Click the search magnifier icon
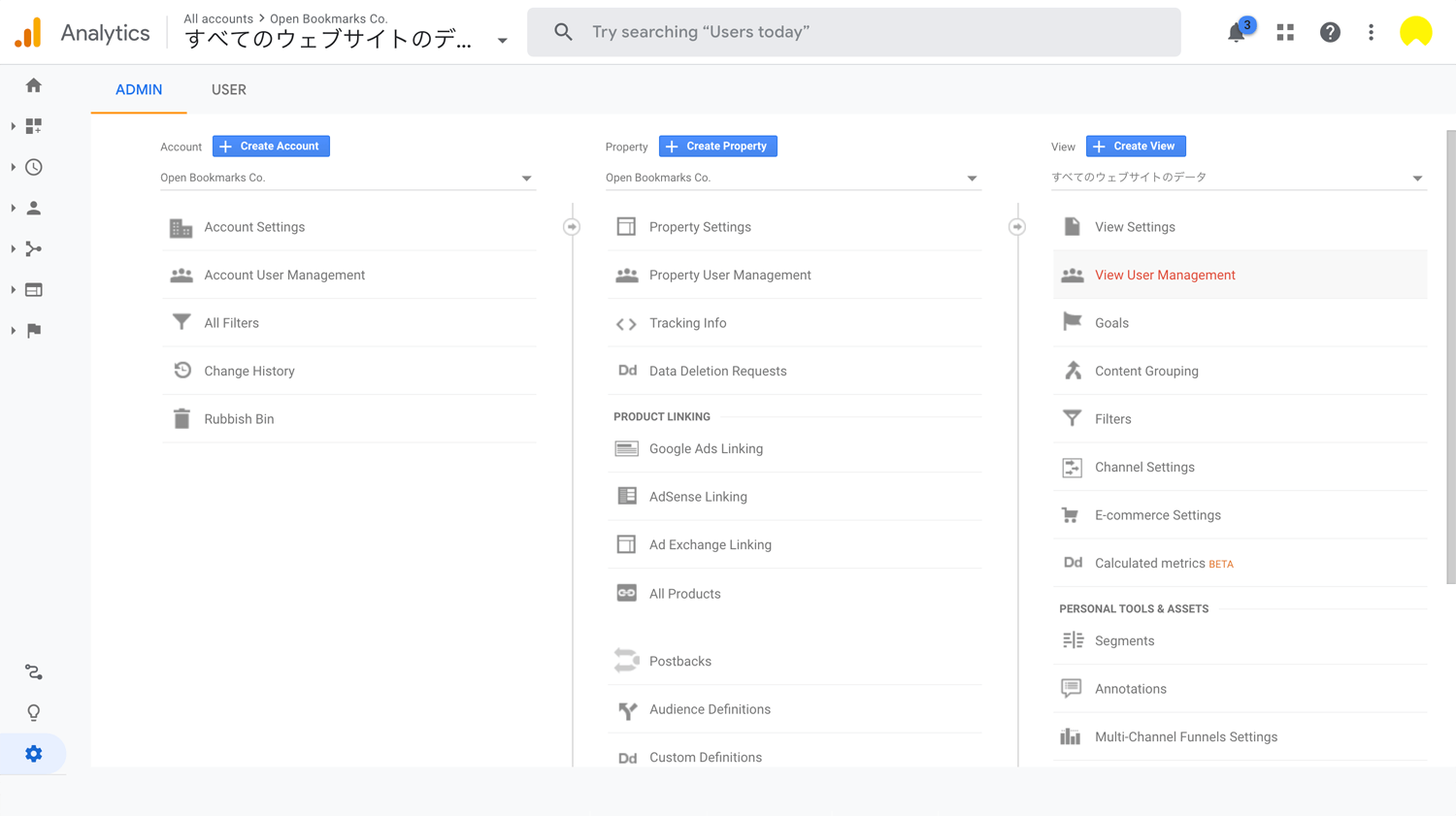Image resolution: width=1456 pixels, height=816 pixels. [x=563, y=32]
